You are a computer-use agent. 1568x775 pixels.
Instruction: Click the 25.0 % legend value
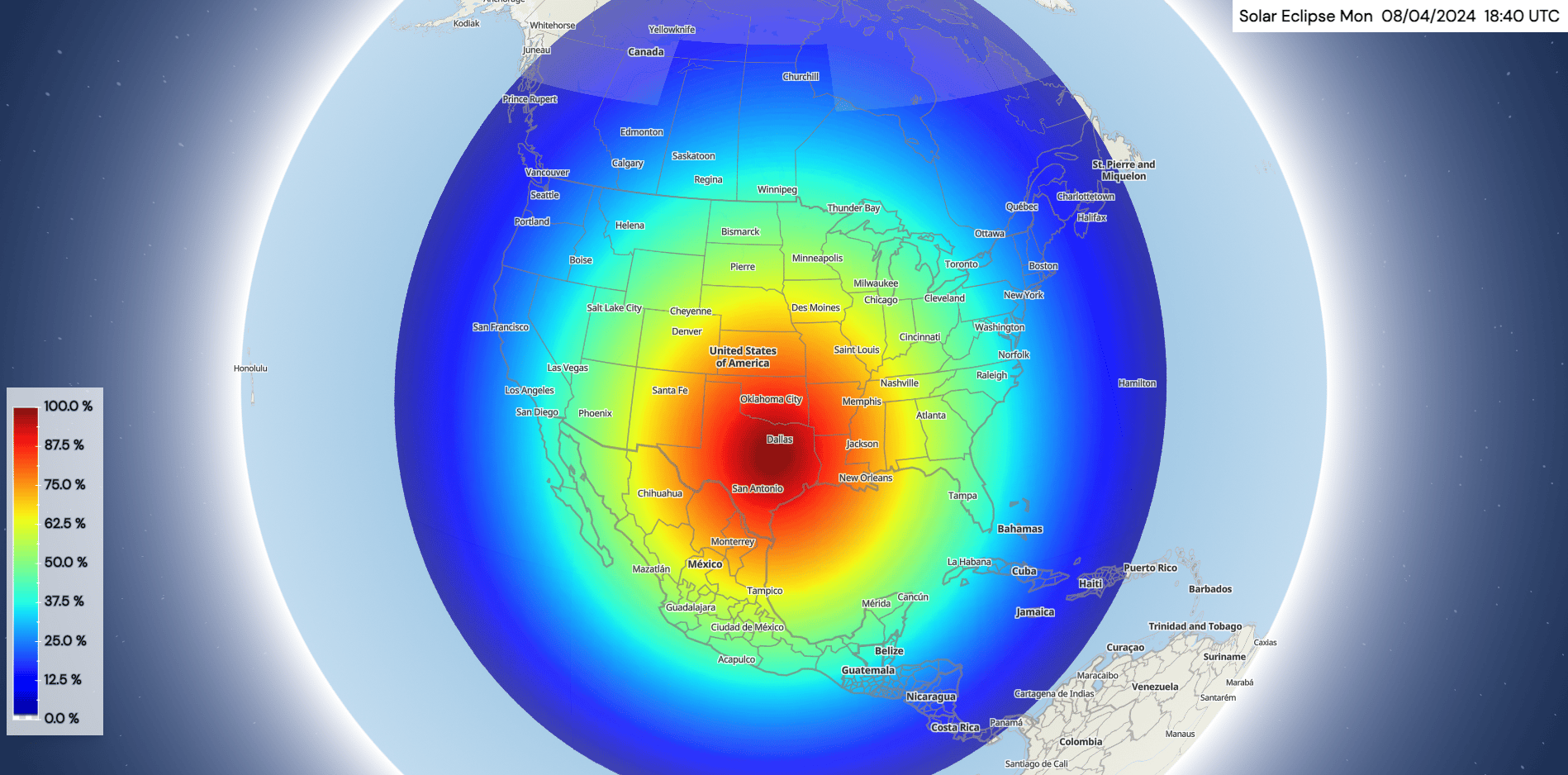[x=65, y=640]
